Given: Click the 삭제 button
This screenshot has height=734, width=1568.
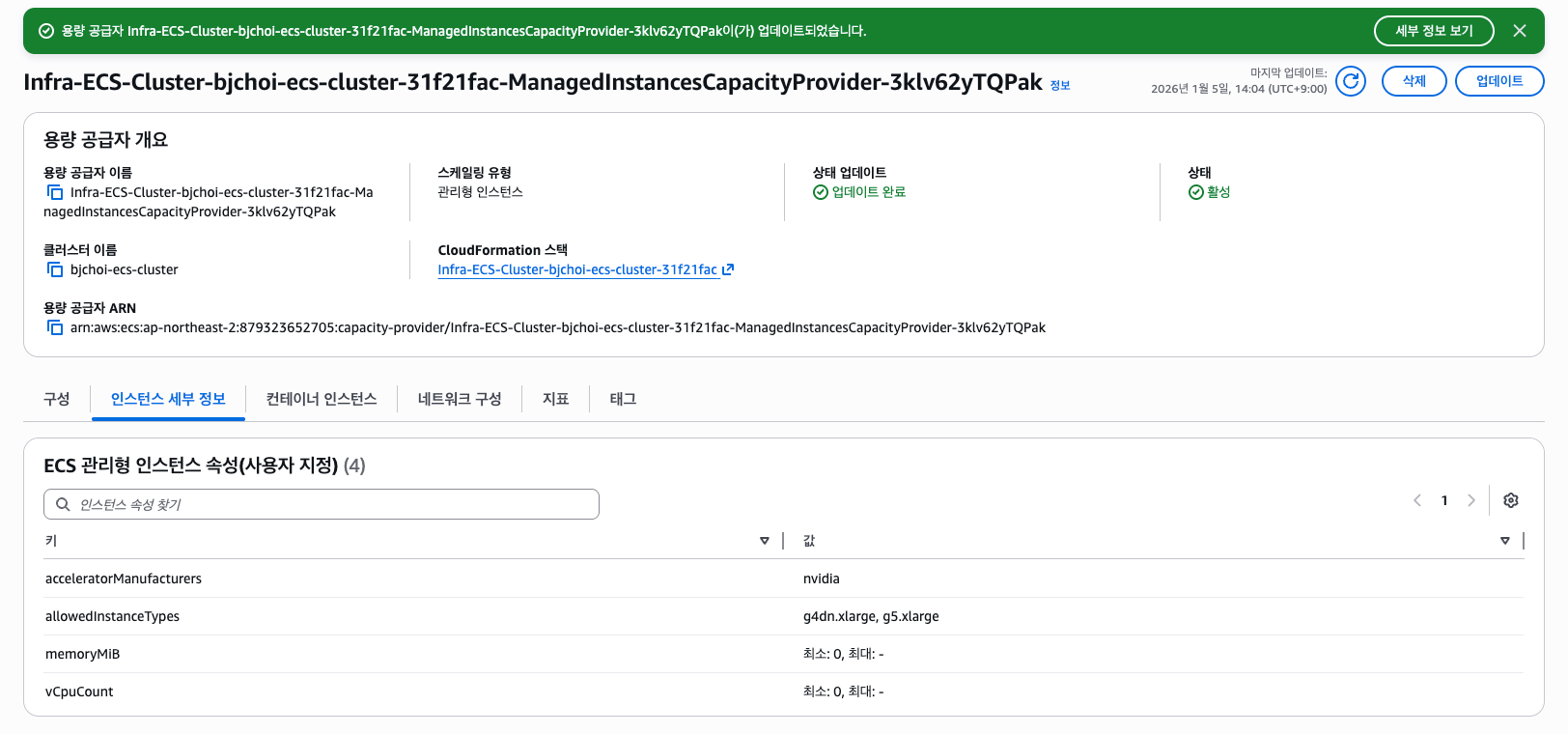Looking at the screenshot, I should pos(1414,81).
